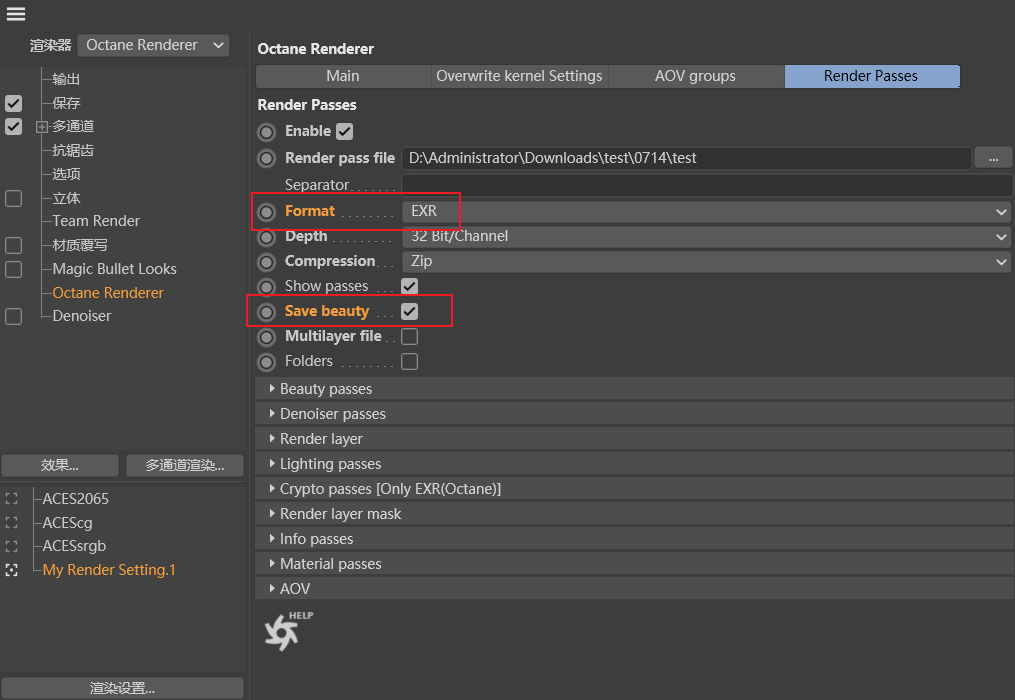This screenshot has width=1015, height=700.
Task: Click the ACES2065 render setting icon
Action: pyautogui.click(x=12, y=498)
